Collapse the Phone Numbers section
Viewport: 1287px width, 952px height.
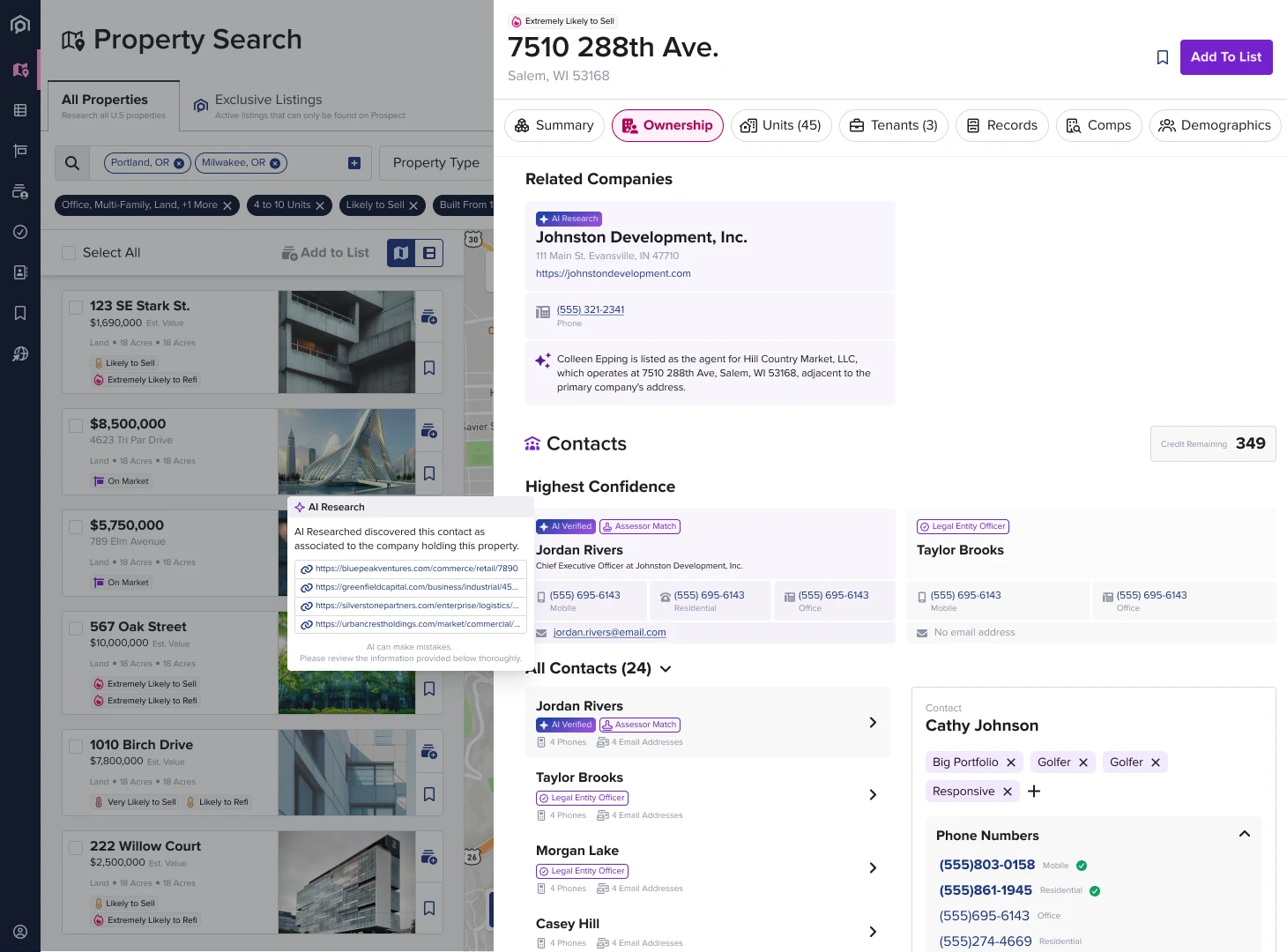[1245, 835]
